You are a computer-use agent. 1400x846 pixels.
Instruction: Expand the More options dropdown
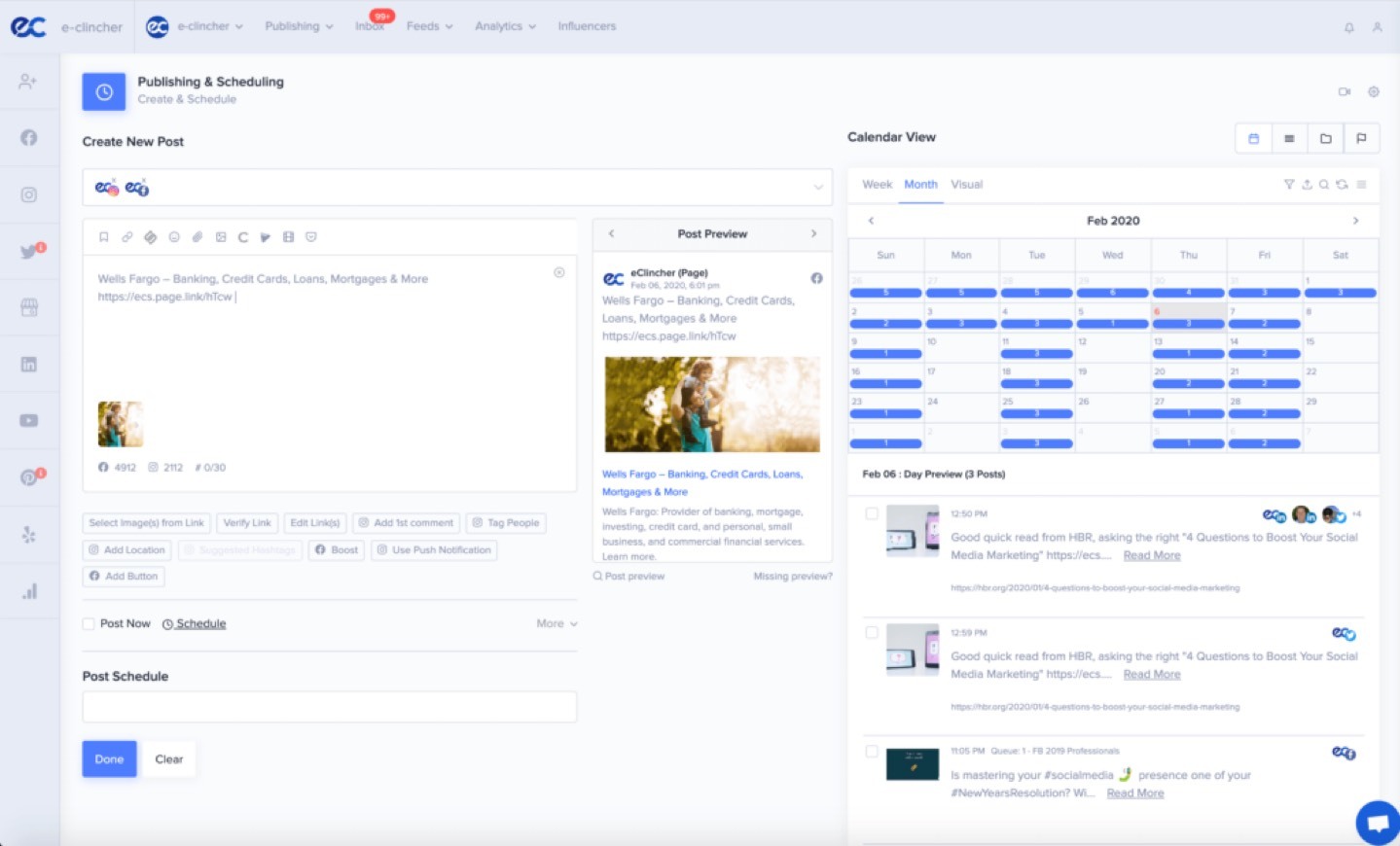coord(557,624)
